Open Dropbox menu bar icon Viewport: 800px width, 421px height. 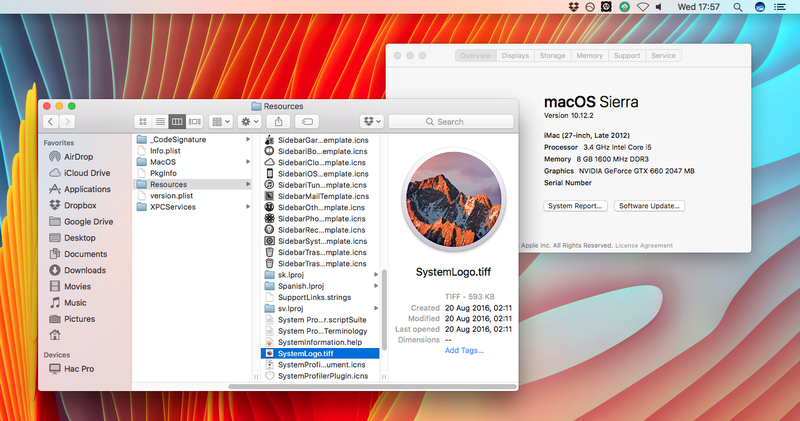point(573,7)
